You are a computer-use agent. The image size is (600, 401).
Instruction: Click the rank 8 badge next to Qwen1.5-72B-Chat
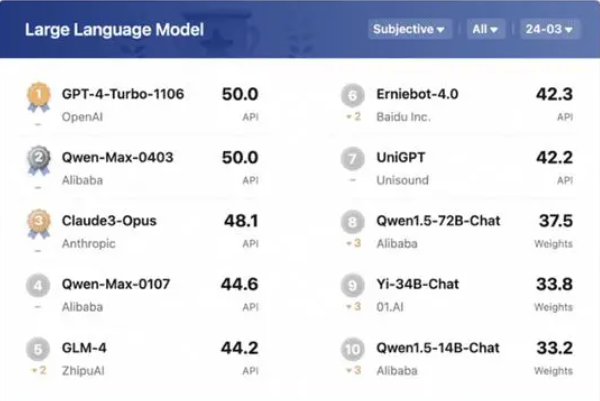click(352, 222)
